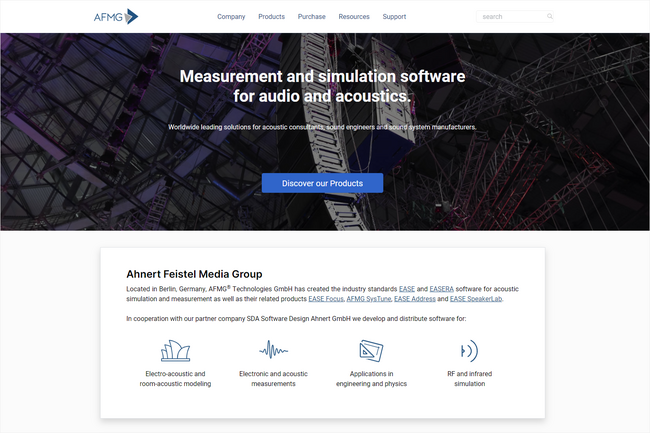Click the text RF and infrared simulation

pos(469,379)
